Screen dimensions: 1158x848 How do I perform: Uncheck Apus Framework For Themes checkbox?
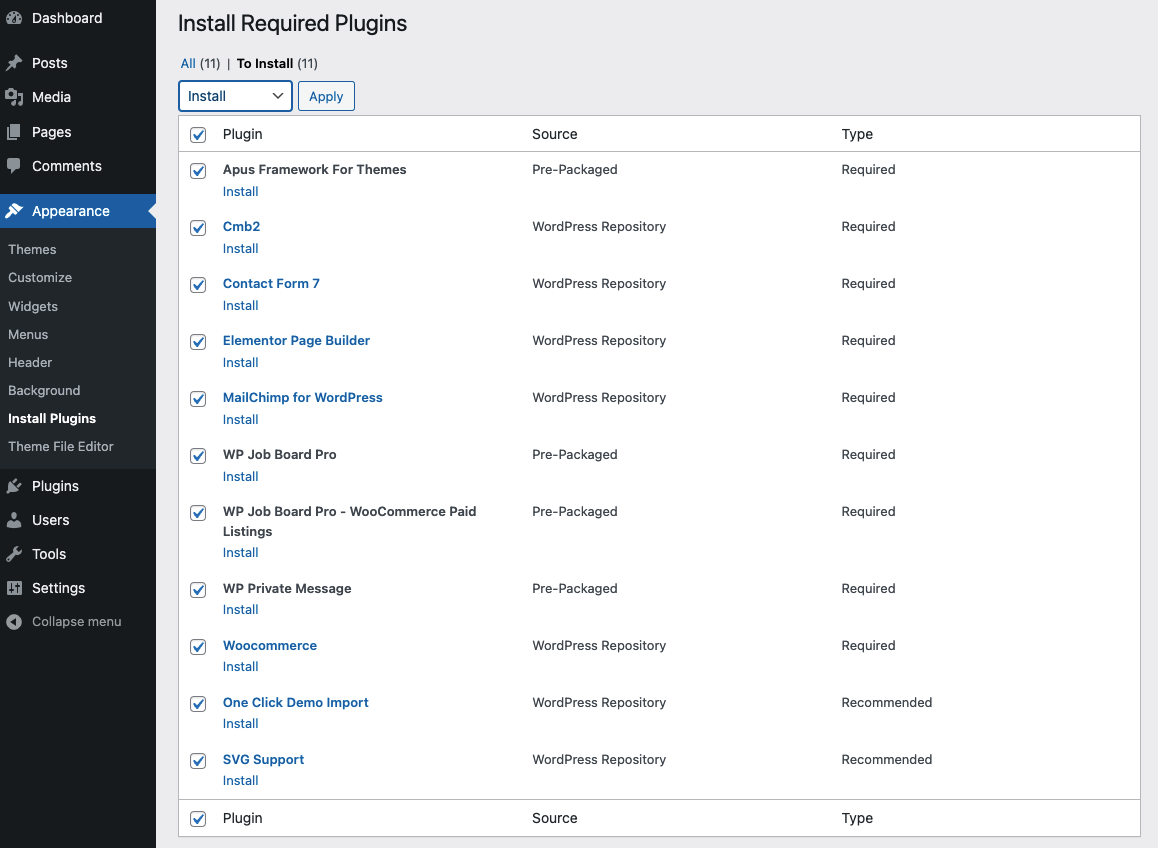pyautogui.click(x=198, y=171)
